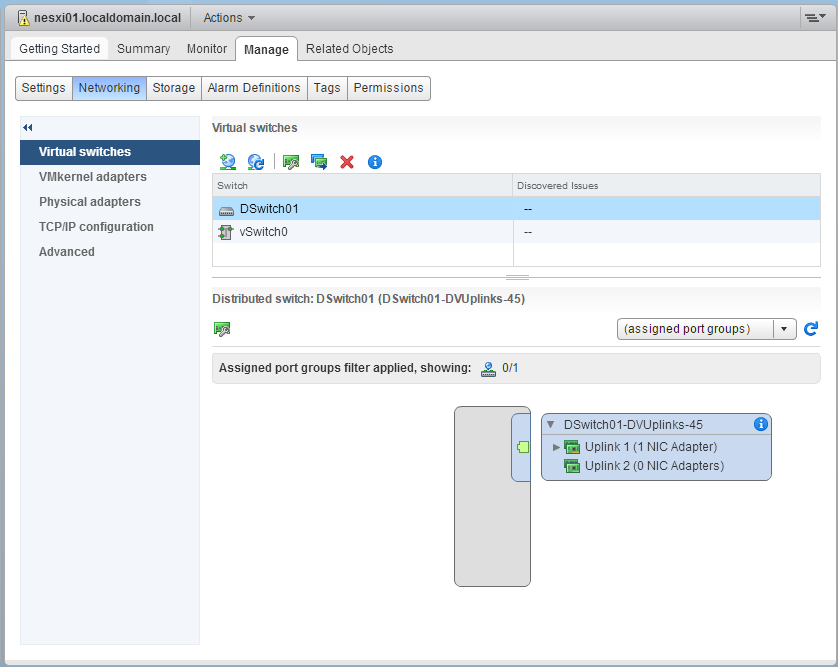Image resolution: width=838 pixels, height=667 pixels.
Task: Click the Add host networking icon
Action: tap(228, 162)
